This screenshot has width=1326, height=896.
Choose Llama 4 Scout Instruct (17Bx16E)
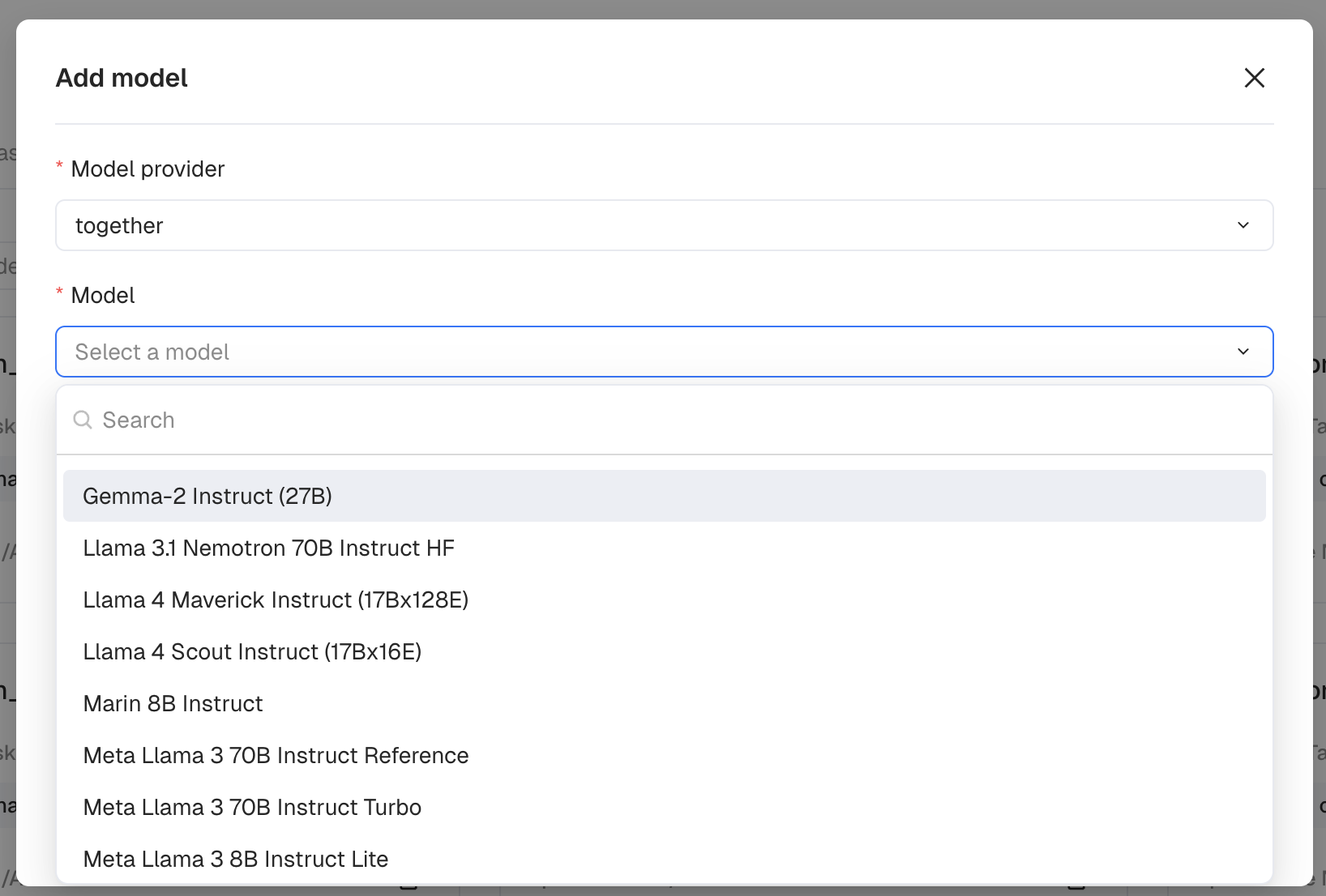[664, 651]
